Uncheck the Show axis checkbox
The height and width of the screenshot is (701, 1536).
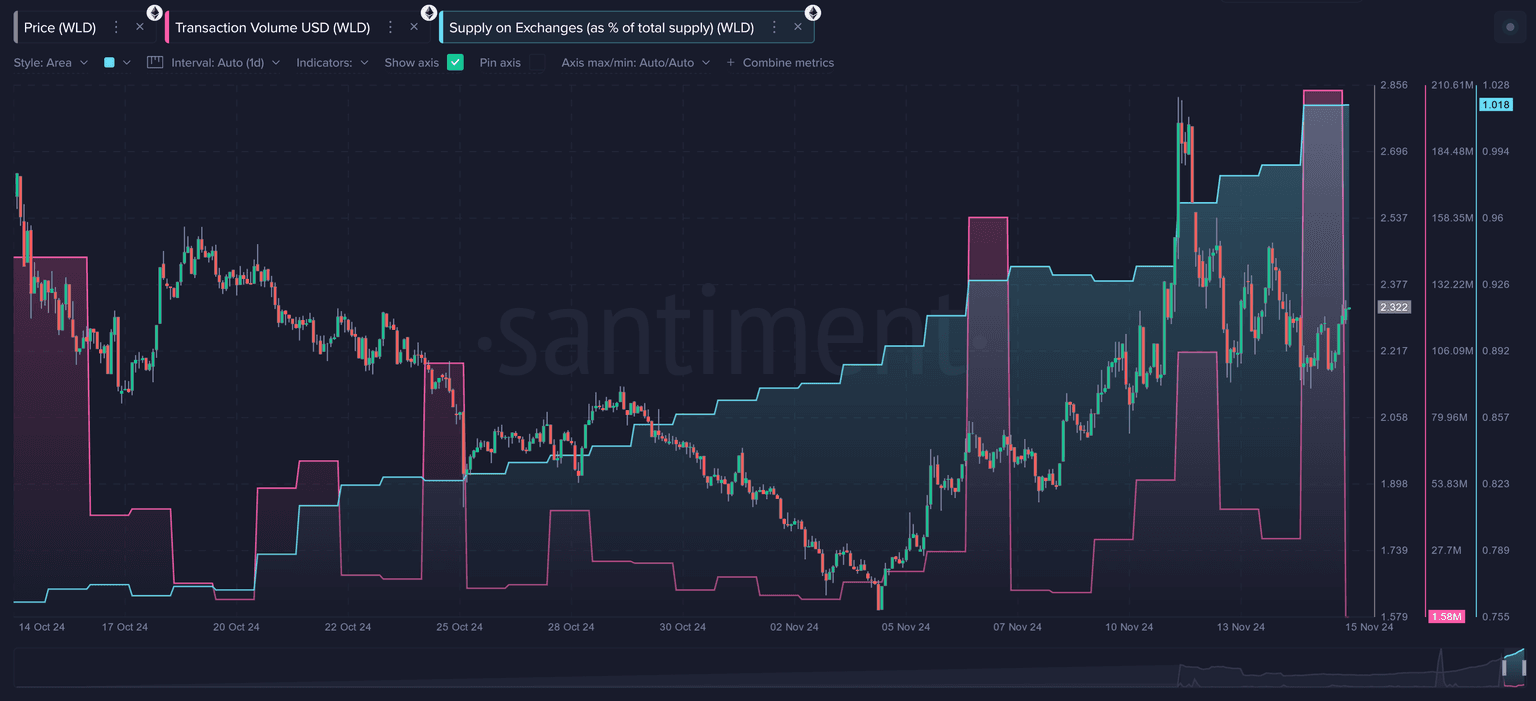coord(455,62)
